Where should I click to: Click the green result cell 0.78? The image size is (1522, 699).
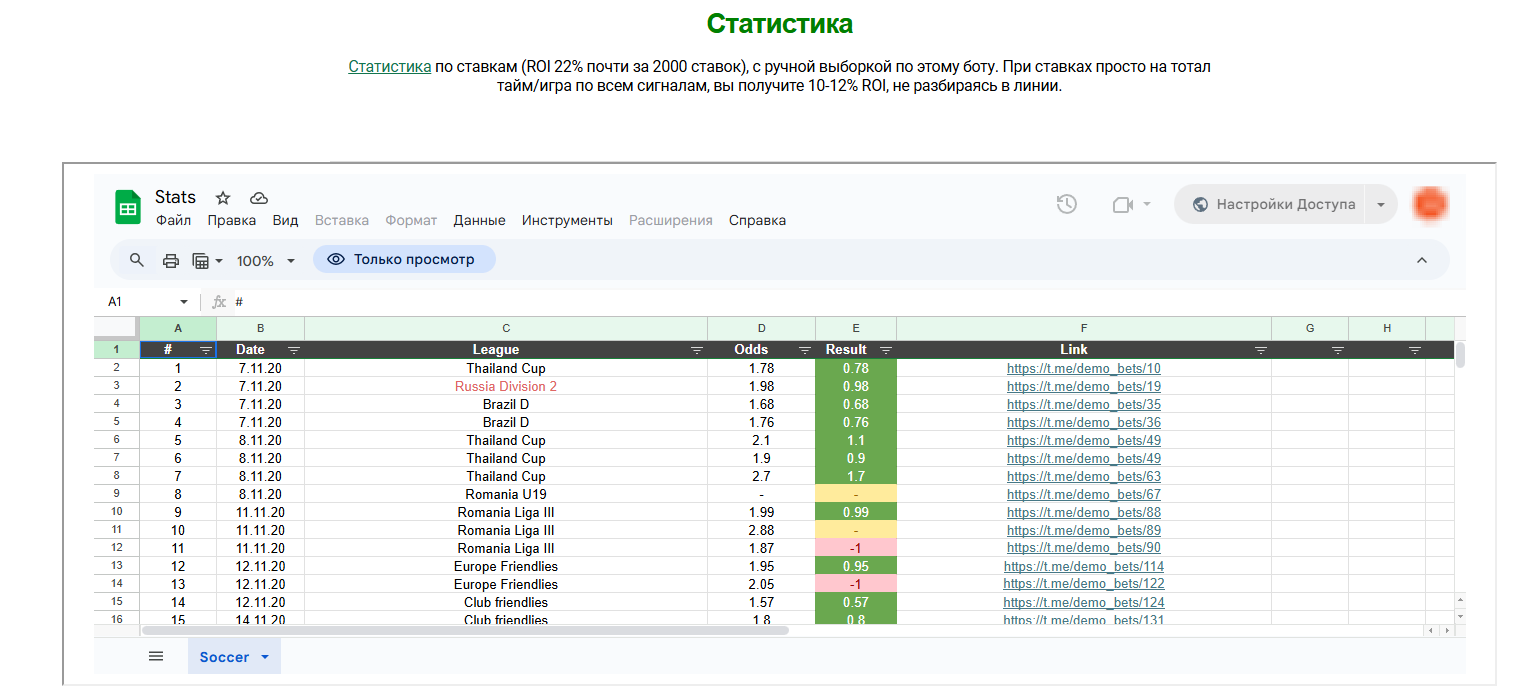(x=856, y=368)
